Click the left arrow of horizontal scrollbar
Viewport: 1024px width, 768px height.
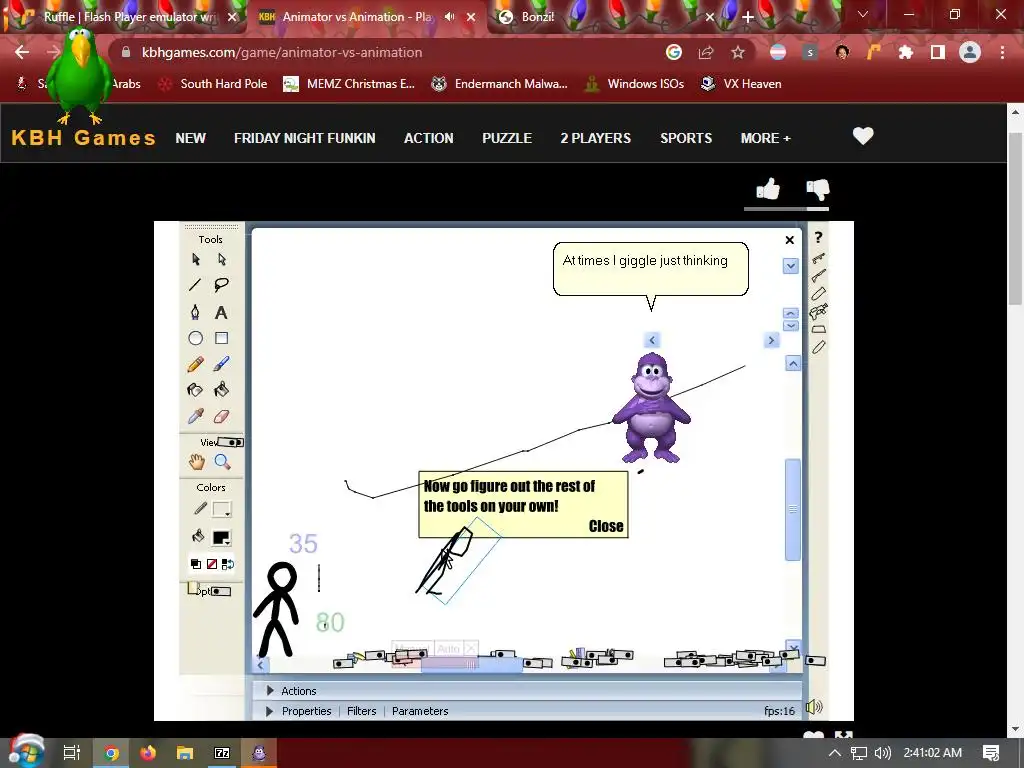[x=260, y=665]
